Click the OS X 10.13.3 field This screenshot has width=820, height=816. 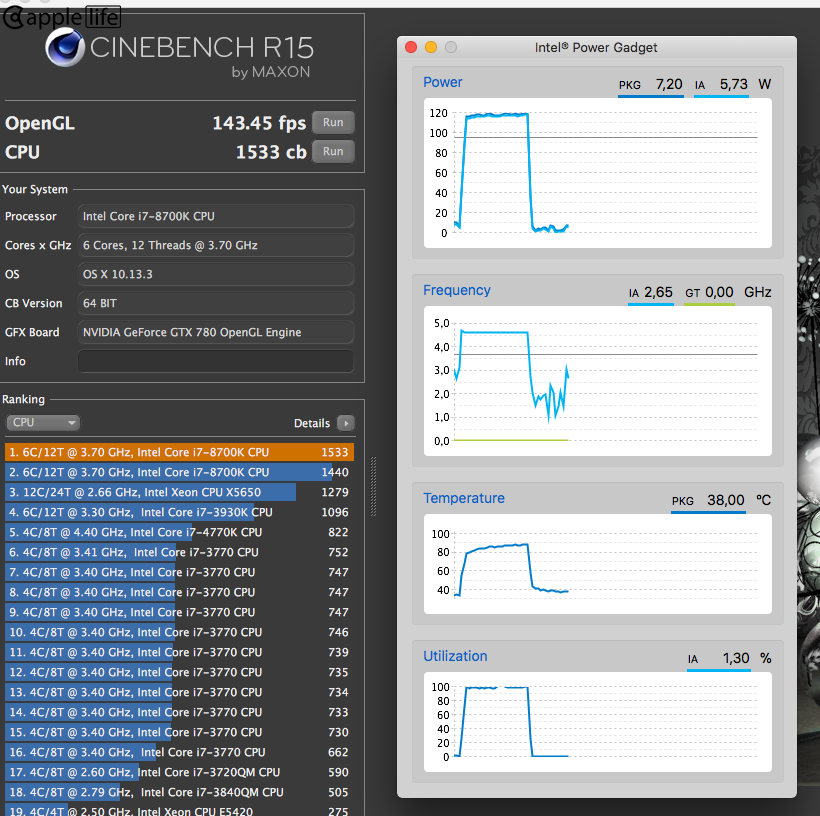tap(215, 274)
